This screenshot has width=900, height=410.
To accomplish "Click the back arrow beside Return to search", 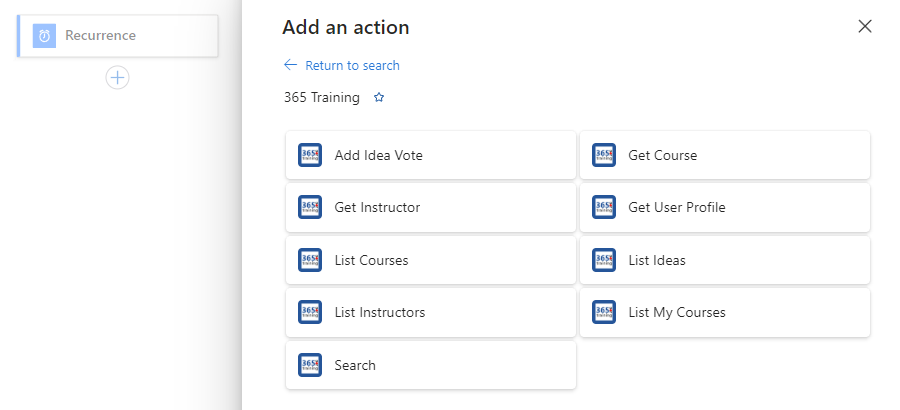I will click(x=290, y=65).
